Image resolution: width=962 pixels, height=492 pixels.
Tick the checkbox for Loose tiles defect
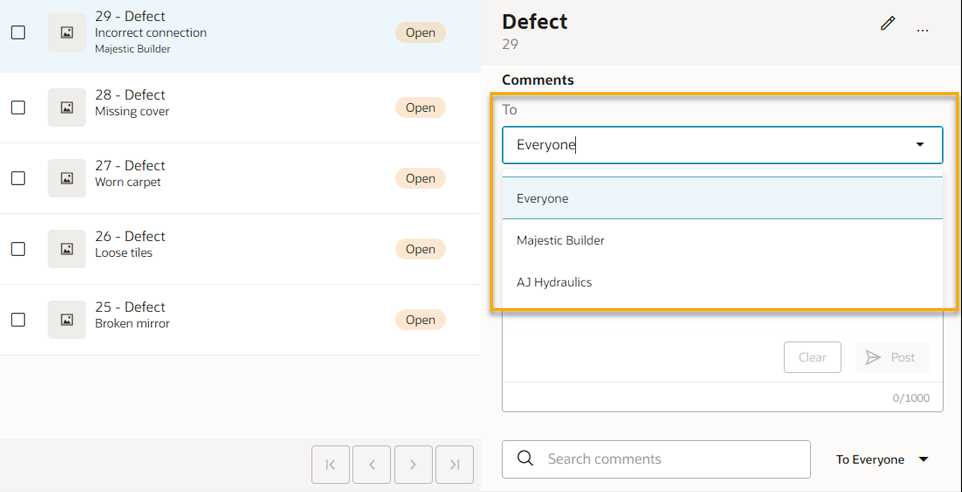click(x=18, y=249)
